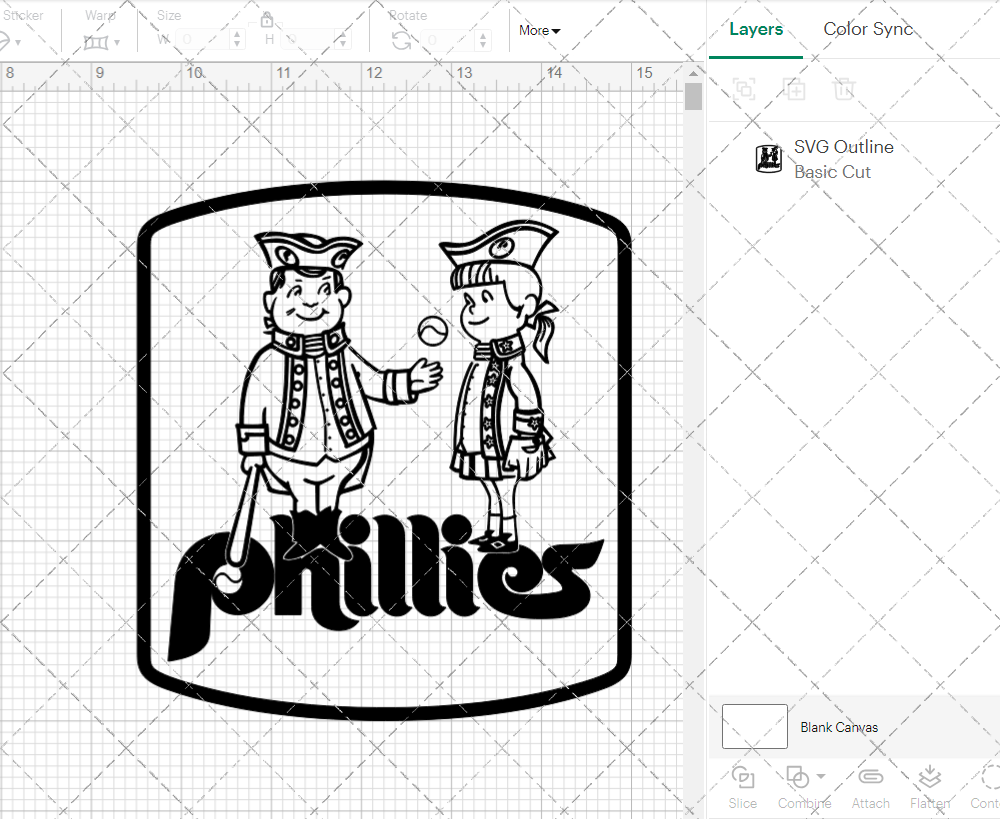
Task: Switch to the Color Sync tab
Action: coord(868,29)
